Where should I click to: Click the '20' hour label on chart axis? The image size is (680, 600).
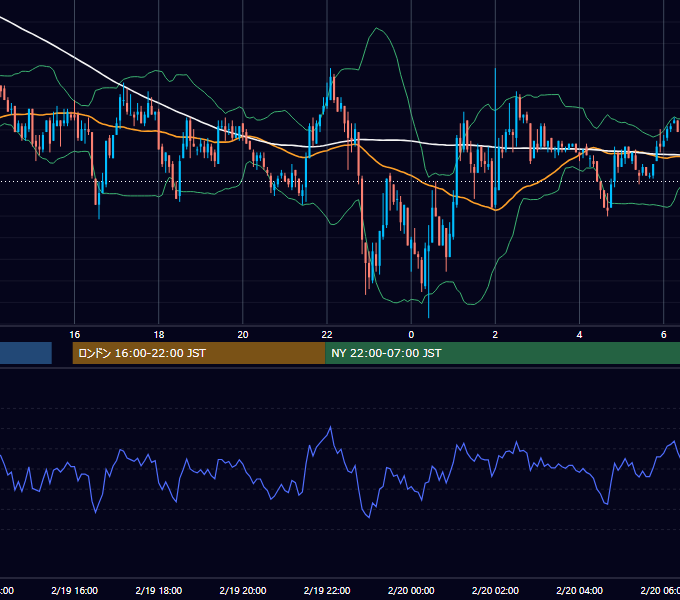243,334
